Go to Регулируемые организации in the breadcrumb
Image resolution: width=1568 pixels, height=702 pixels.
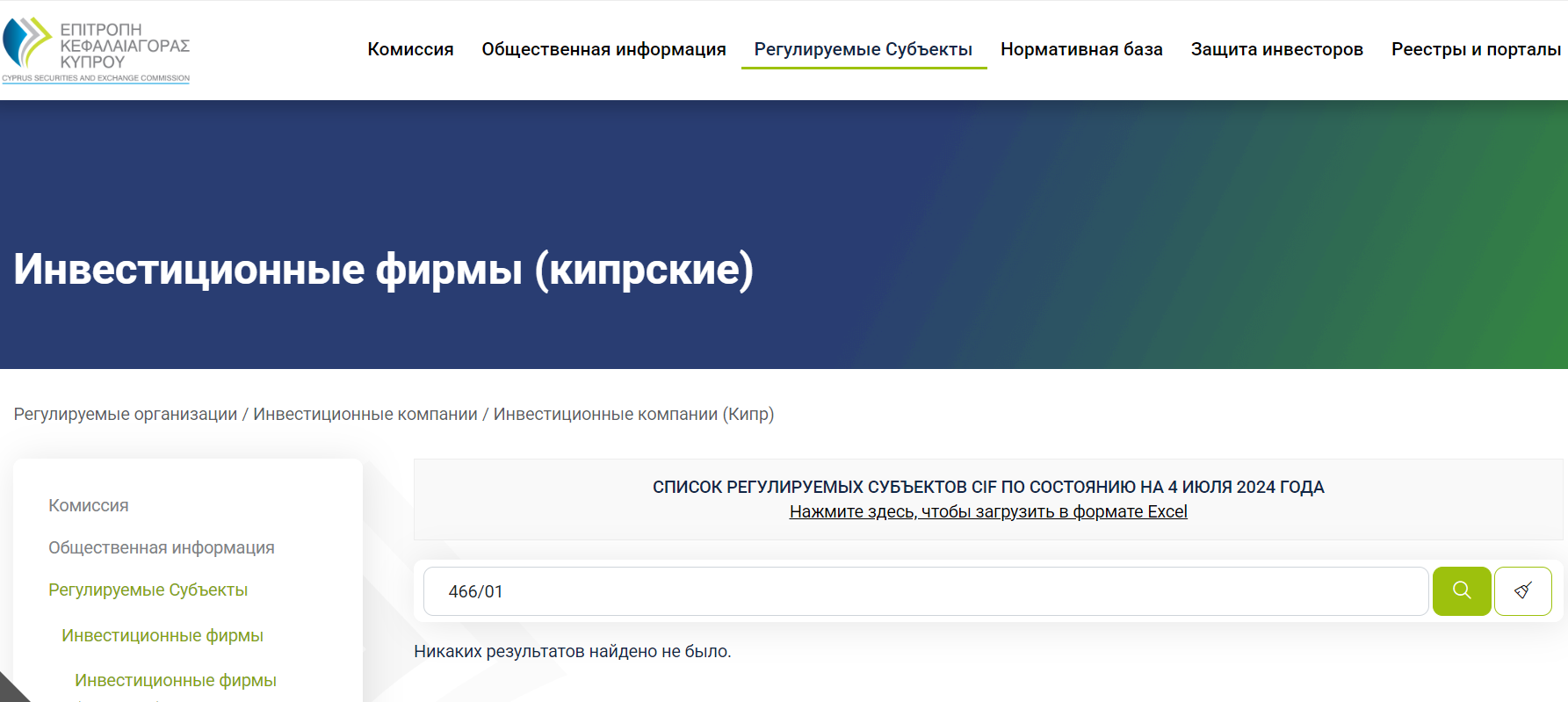126,414
